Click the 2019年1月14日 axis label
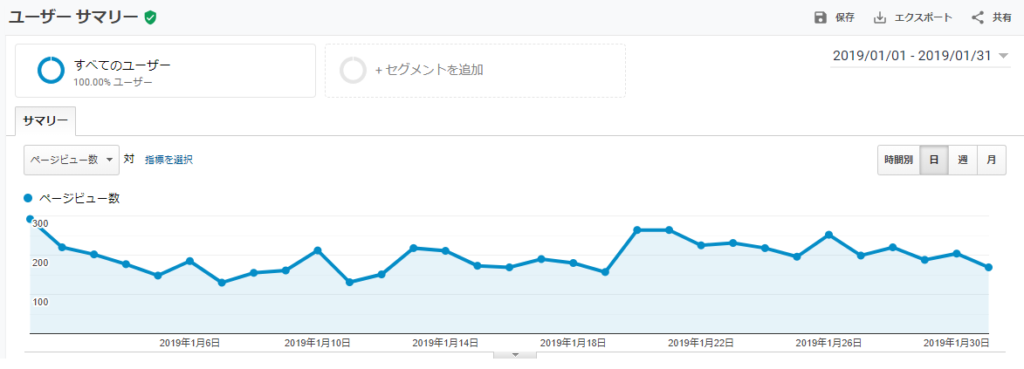Viewport: 1024px width, 369px height. pos(445,342)
